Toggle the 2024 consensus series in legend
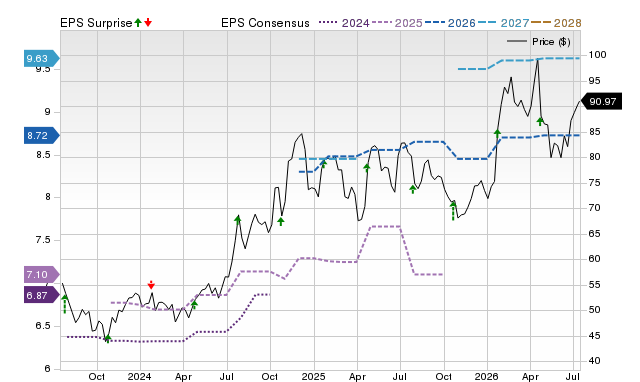This screenshot has height=382, width=640. 344,23
